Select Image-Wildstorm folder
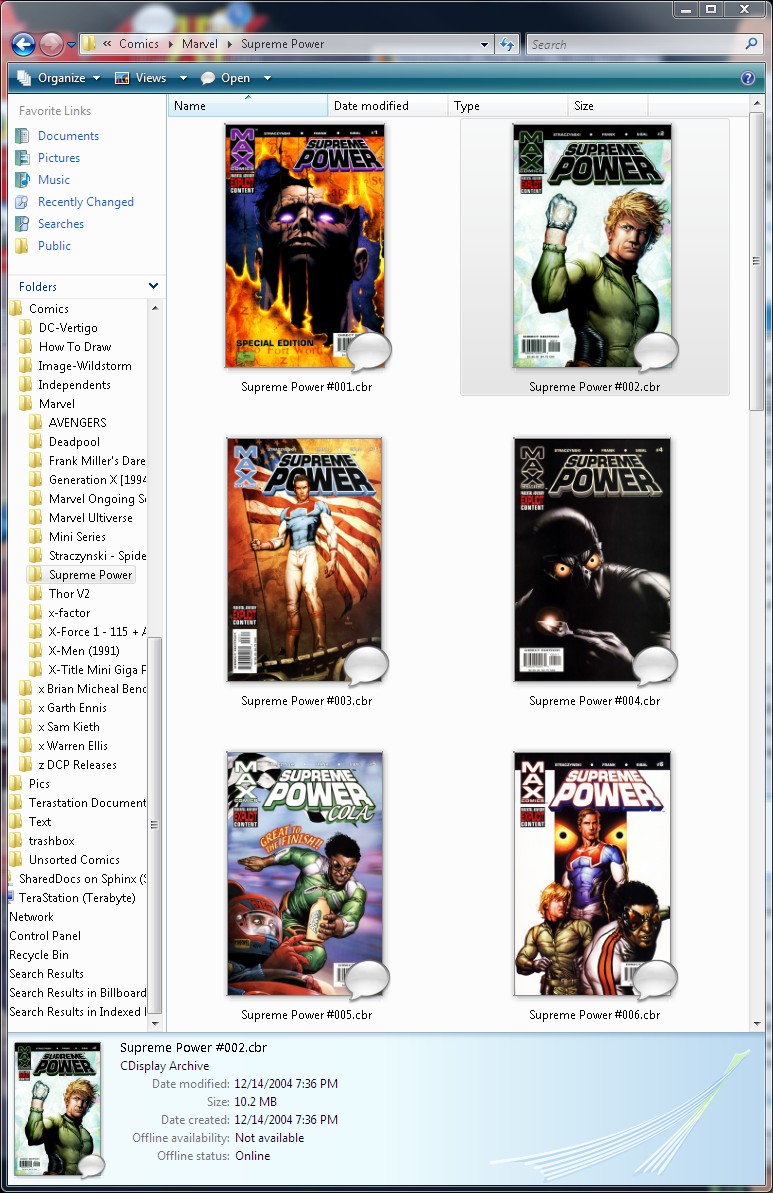 [84, 365]
